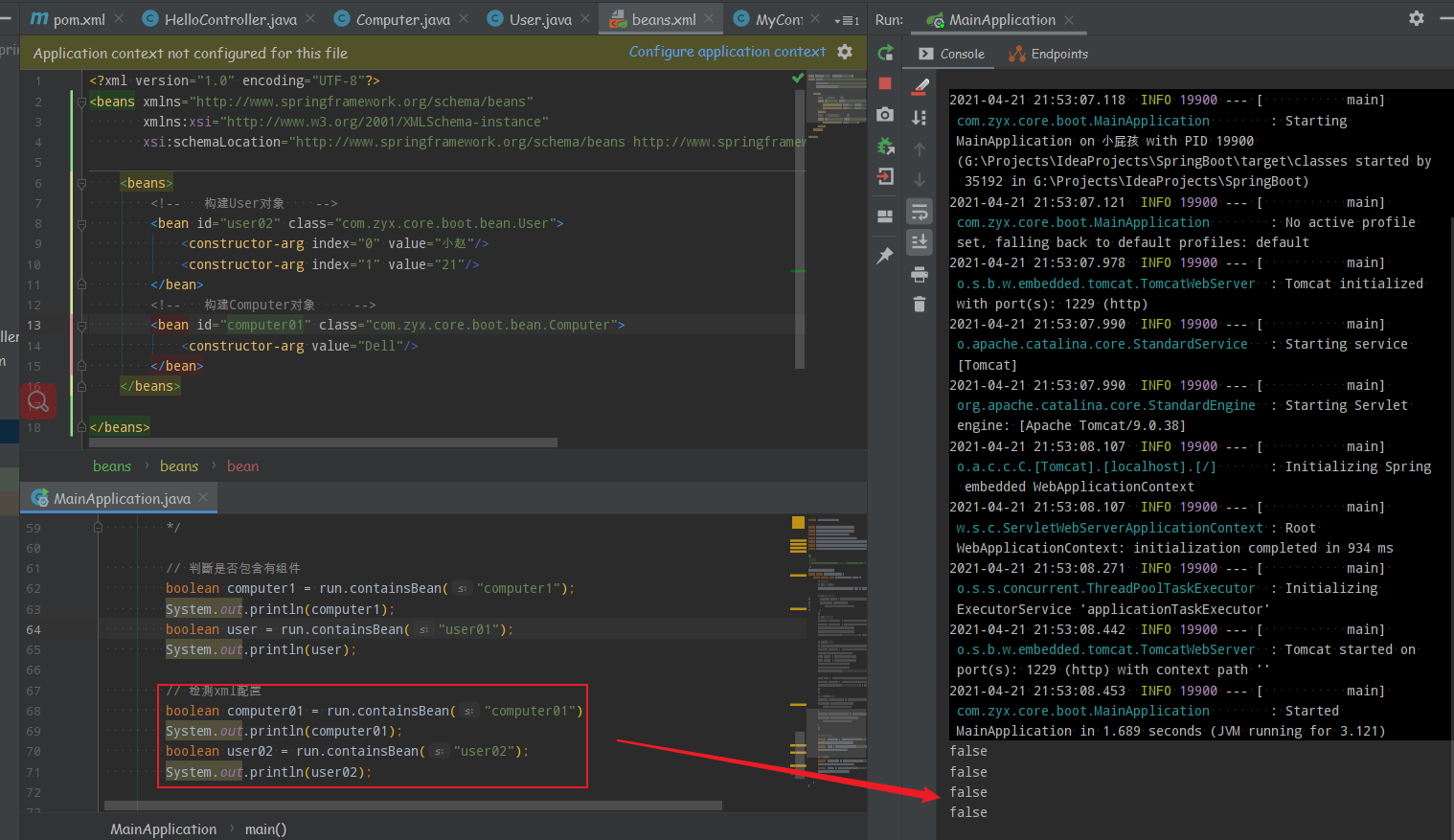Image resolution: width=1454 pixels, height=840 pixels.
Task: Collapse the root beans element on line 2
Action: click(x=81, y=102)
